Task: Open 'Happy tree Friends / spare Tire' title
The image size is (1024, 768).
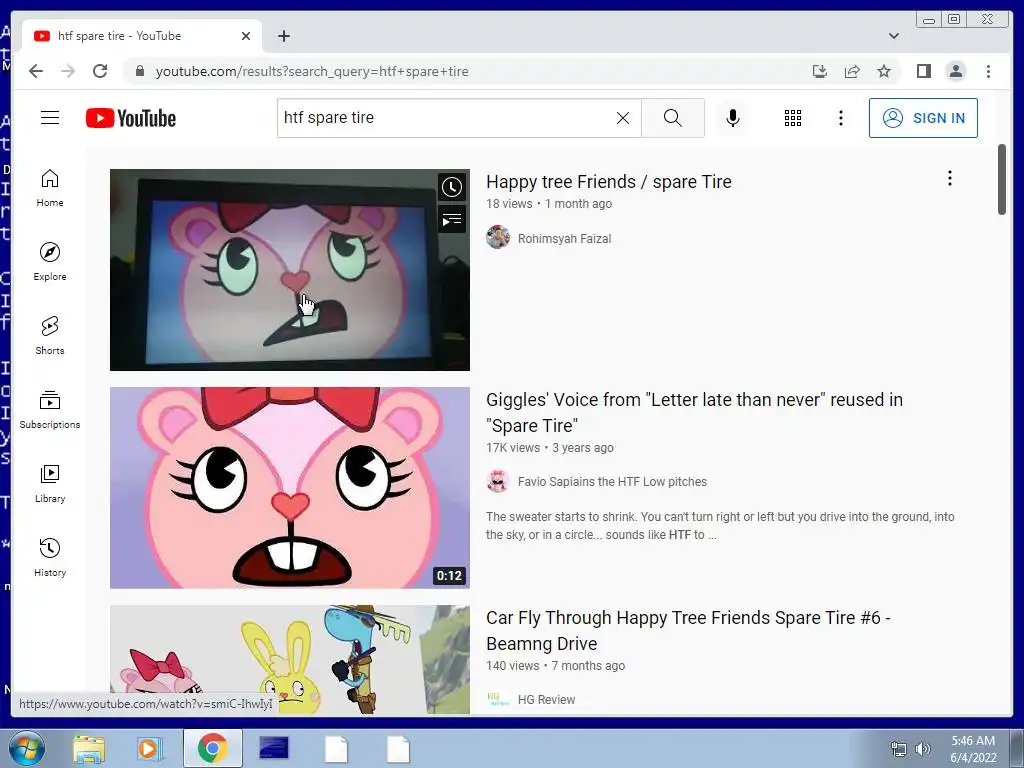Action: point(609,182)
